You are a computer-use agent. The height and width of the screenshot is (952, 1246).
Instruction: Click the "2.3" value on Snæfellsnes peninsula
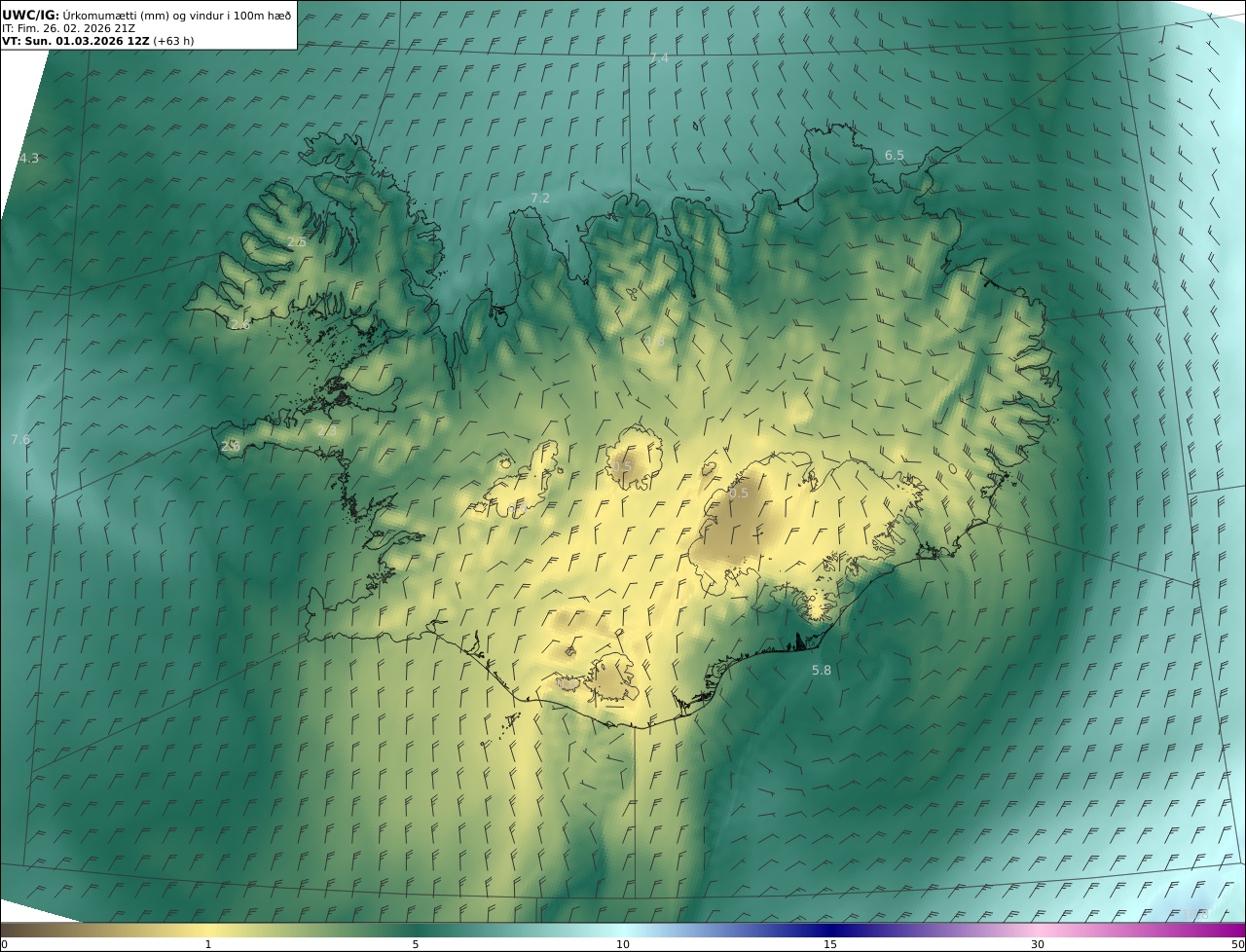click(x=327, y=430)
